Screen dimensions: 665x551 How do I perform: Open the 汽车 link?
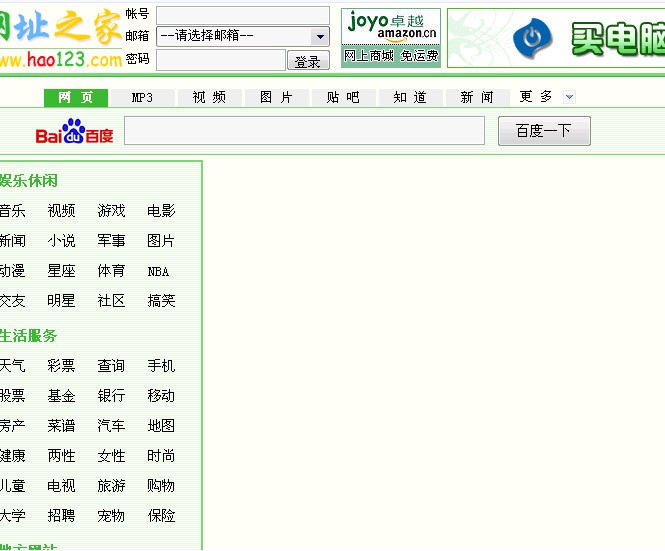pos(111,425)
